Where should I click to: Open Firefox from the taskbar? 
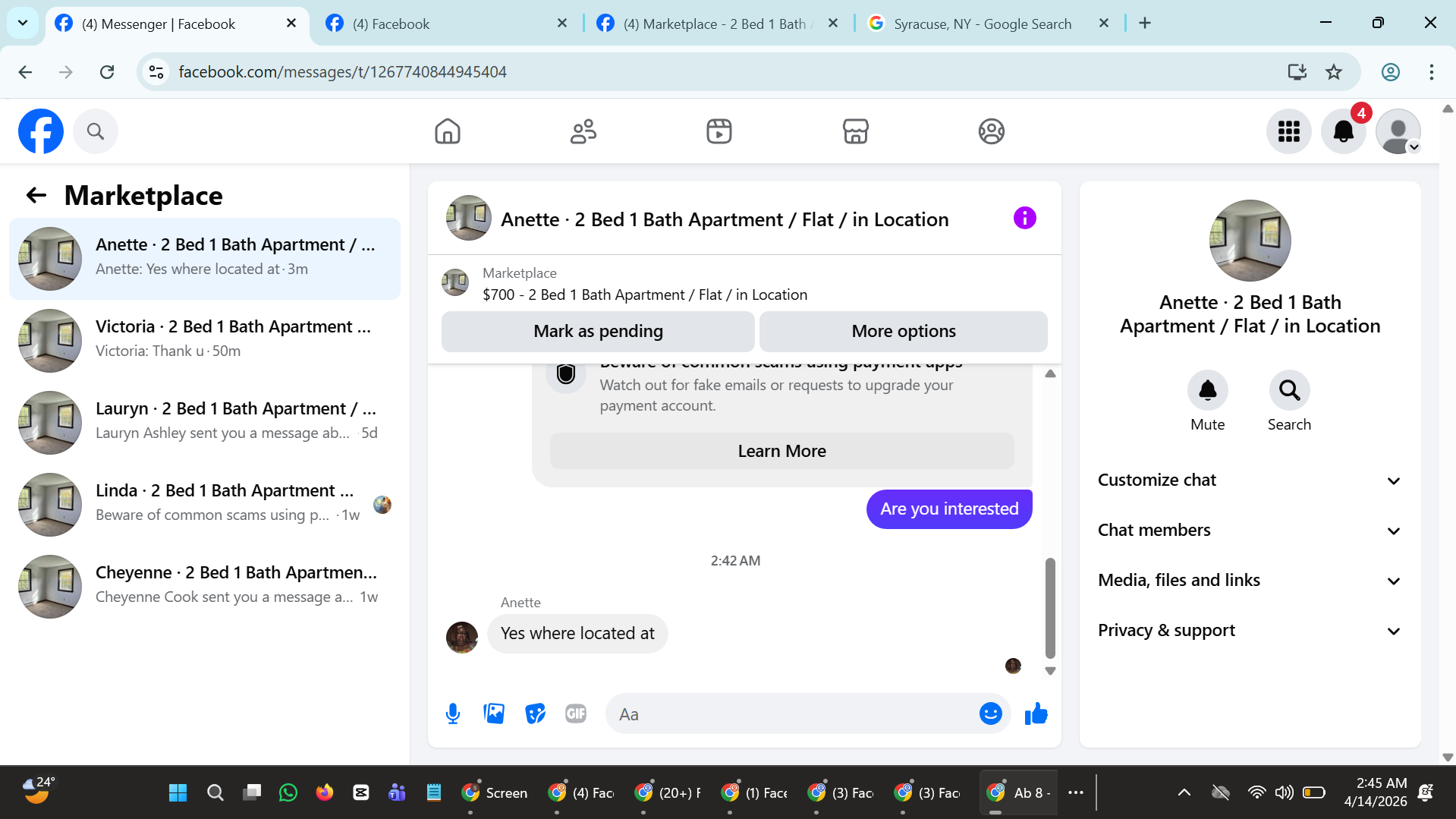(325, 793)
